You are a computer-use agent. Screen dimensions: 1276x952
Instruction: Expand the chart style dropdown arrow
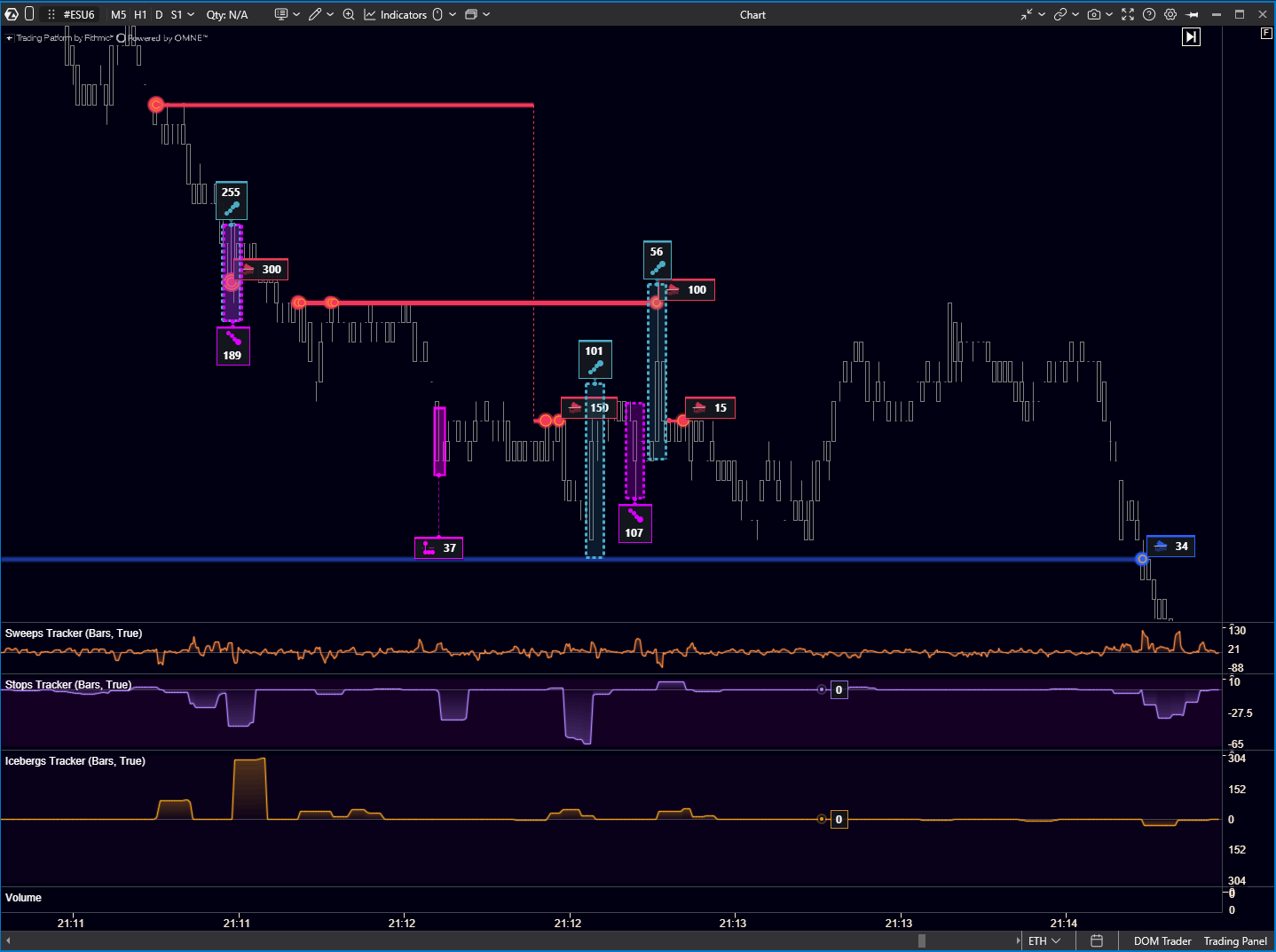coord(296,15)
